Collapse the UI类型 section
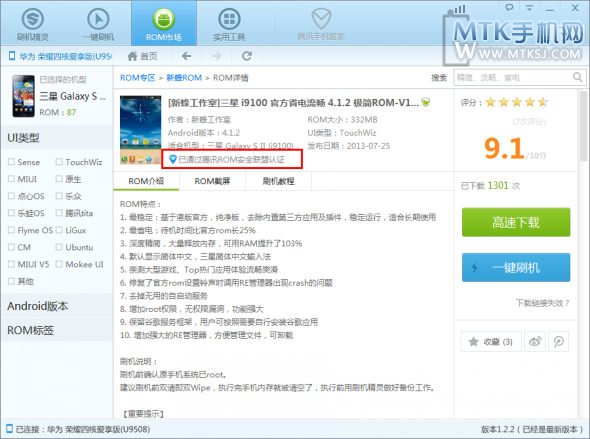 click(x=56, y=138)
